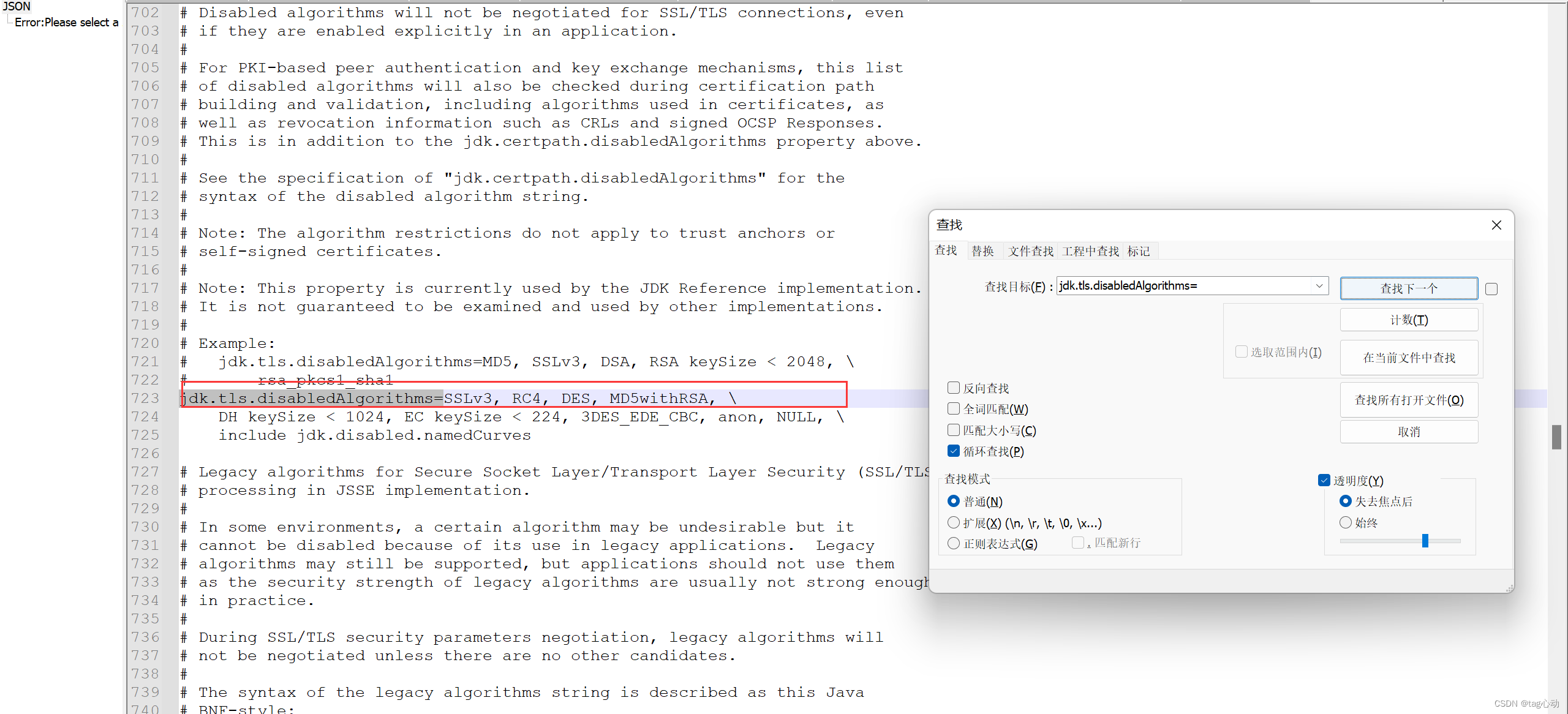The height and width of the screenshot is (714, 1568).
Task: Click the 查找下一个 find next button
Action: 1408,288
